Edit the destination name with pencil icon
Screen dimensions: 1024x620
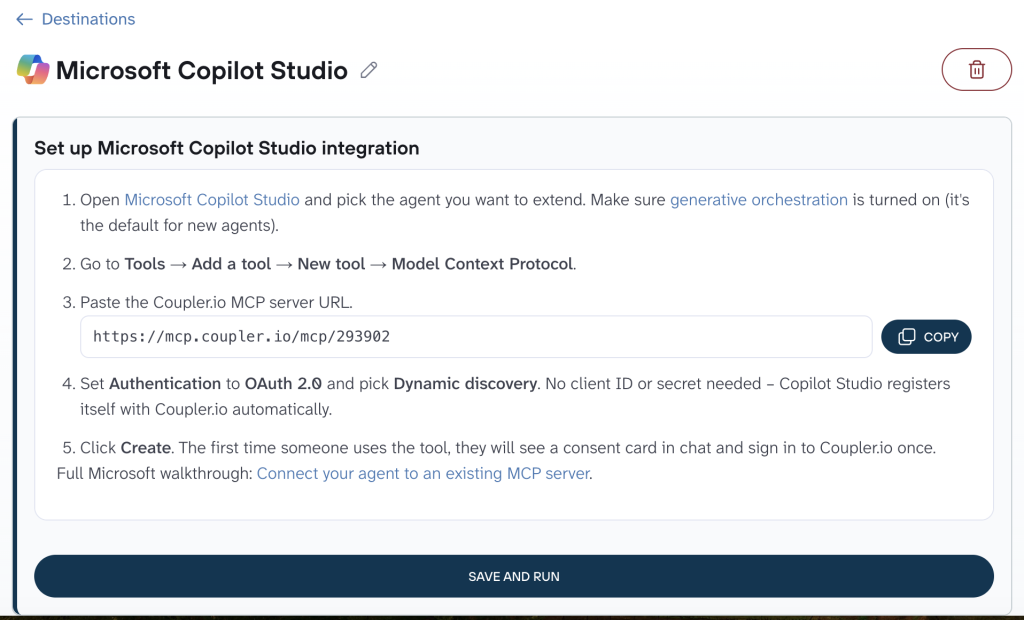click(369, 70)
